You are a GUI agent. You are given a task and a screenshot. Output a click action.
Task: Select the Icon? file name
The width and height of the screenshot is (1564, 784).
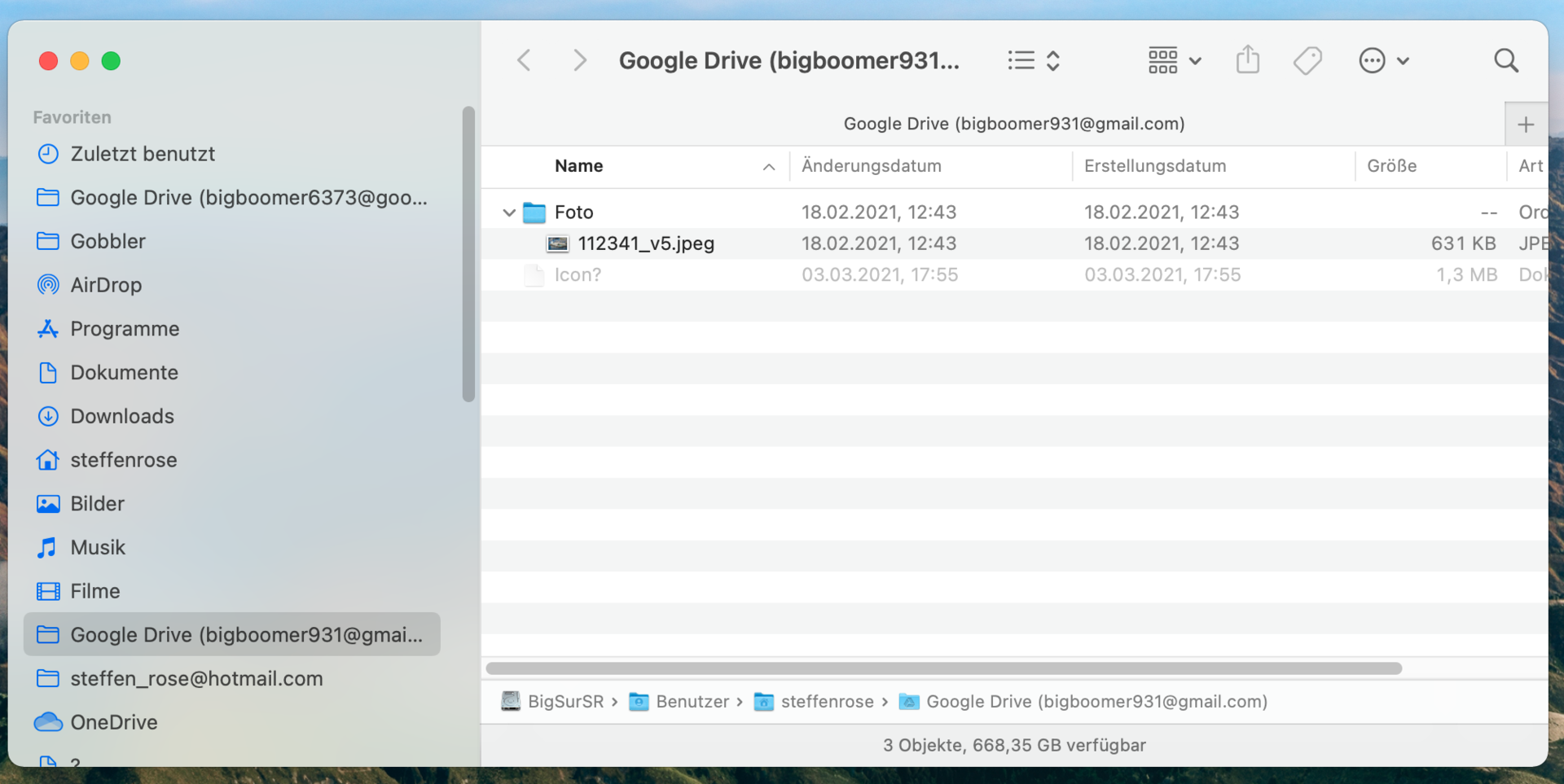click(578, 275)
